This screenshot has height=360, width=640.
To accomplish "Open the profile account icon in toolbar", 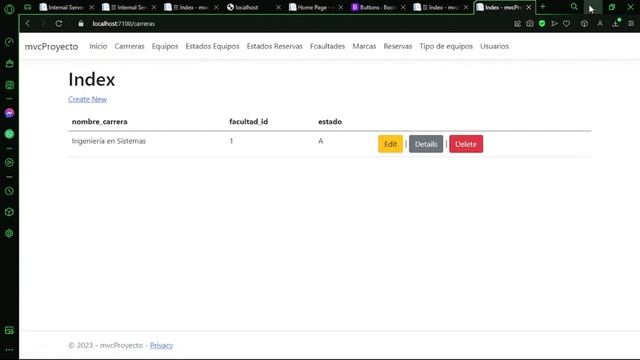I will point(600,24).
